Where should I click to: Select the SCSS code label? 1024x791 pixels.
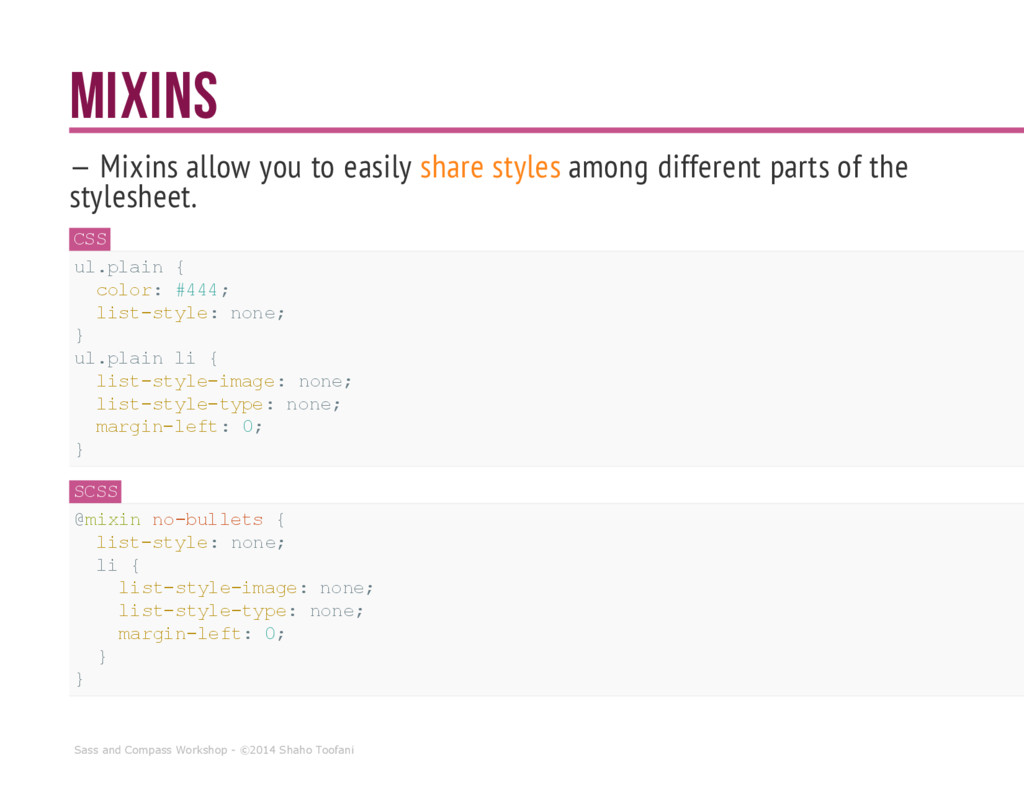[95, 491]
